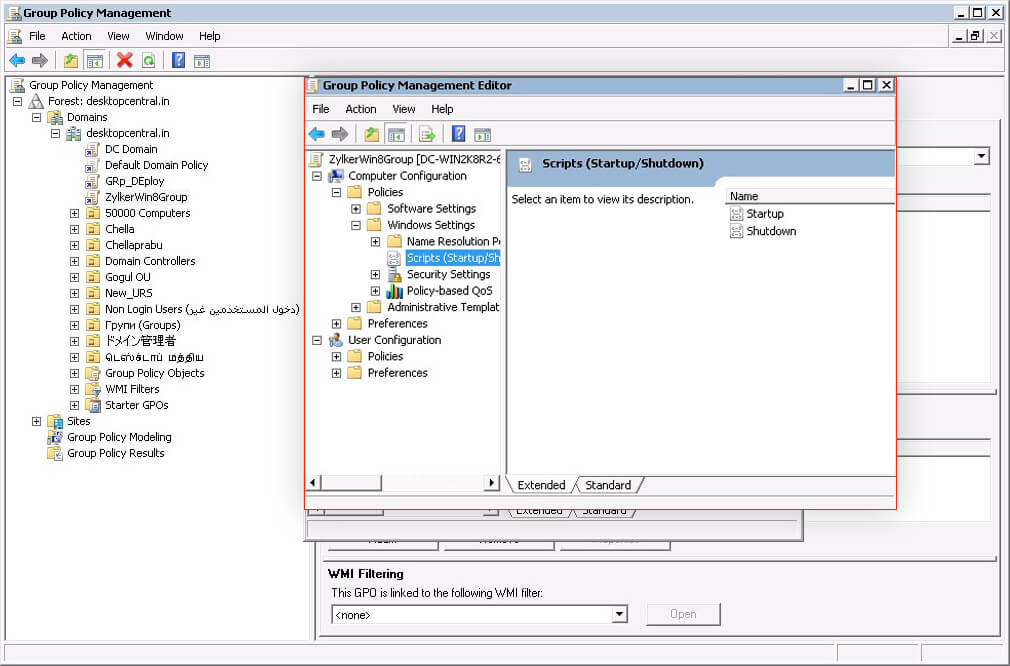Collapse the Computer Configuration tree
Viewport: 1010px width, 666px height.
click(x=317, y=175)
